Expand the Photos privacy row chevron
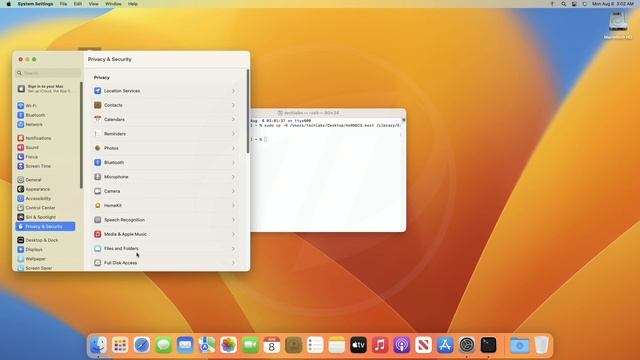Viewport: 640px width, 360px height. coord(233,148)
